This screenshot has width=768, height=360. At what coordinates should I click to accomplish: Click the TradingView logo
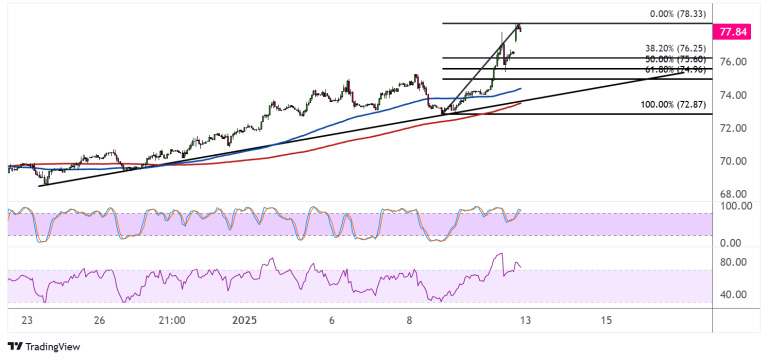point(45,346)
